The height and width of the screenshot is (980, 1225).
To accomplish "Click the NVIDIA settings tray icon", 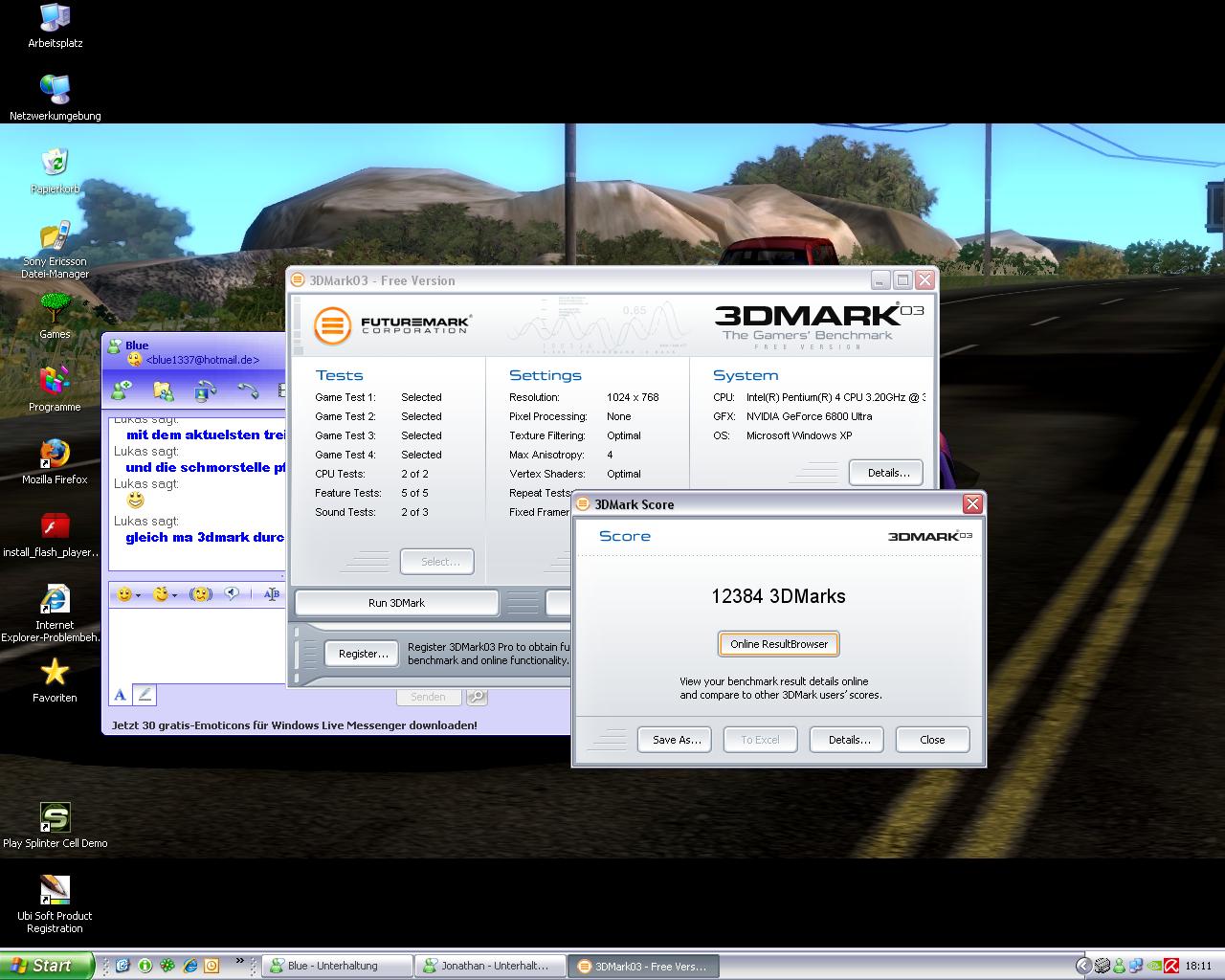I will [x=1153, y=966].
